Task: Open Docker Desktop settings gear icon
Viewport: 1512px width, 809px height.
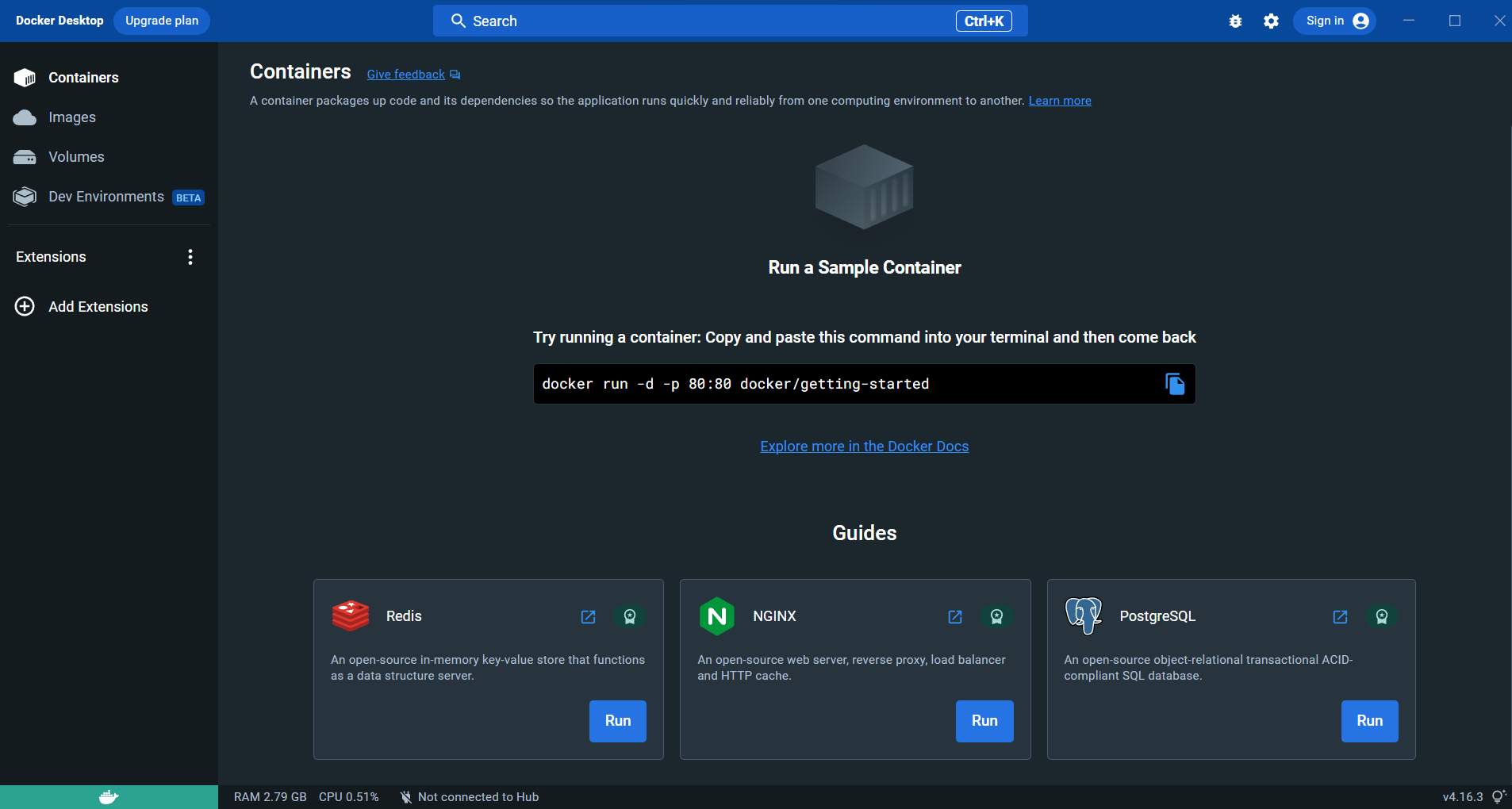Action: pyautogui.click(x=1271, y=21)
